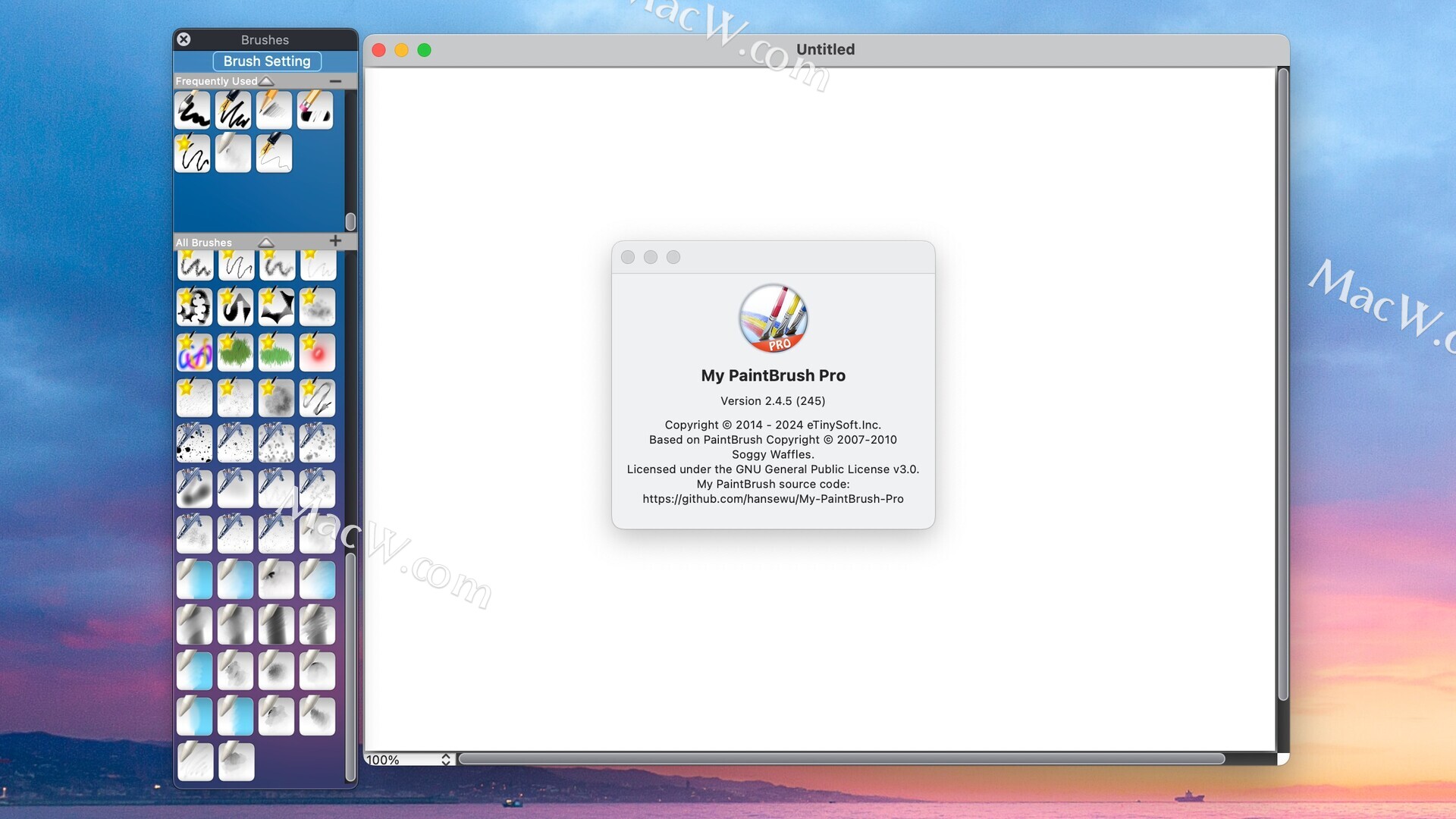Image resolution: width=1456 pixels, height=819 pixels.
Task: Pick the light green short grass brush
Action: coord(277,353)
